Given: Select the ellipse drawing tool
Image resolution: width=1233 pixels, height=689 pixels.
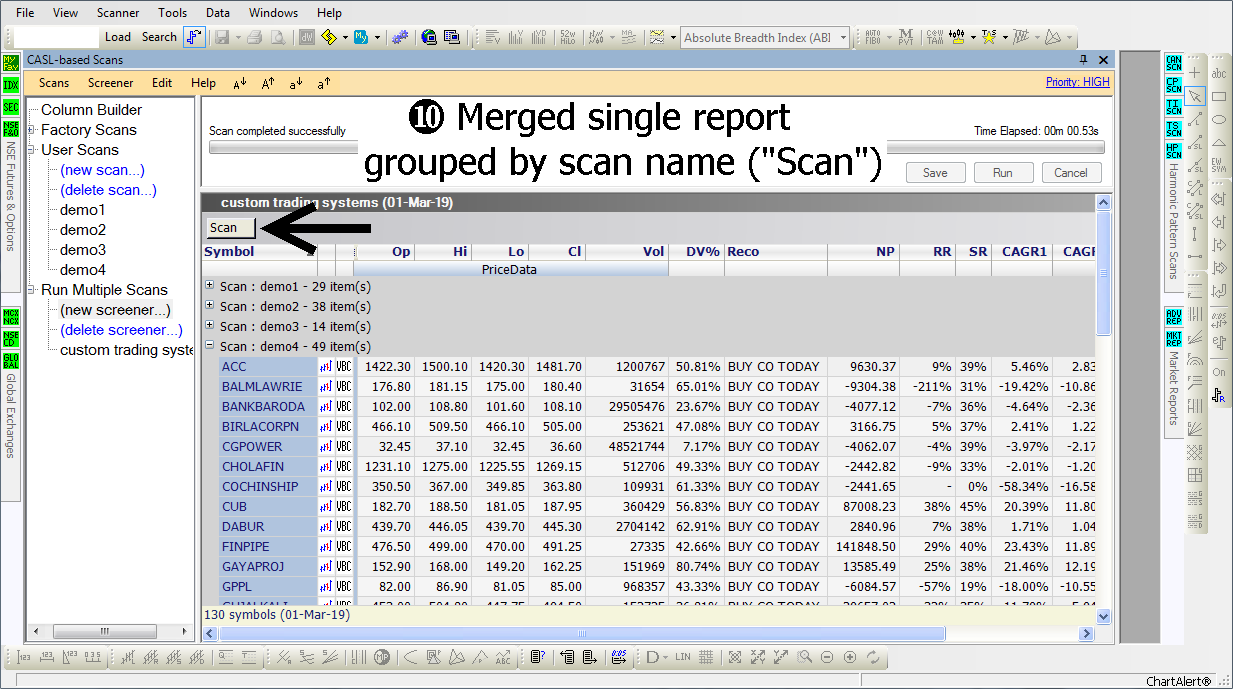Looking at the screenshot, I should [1219, 119].
